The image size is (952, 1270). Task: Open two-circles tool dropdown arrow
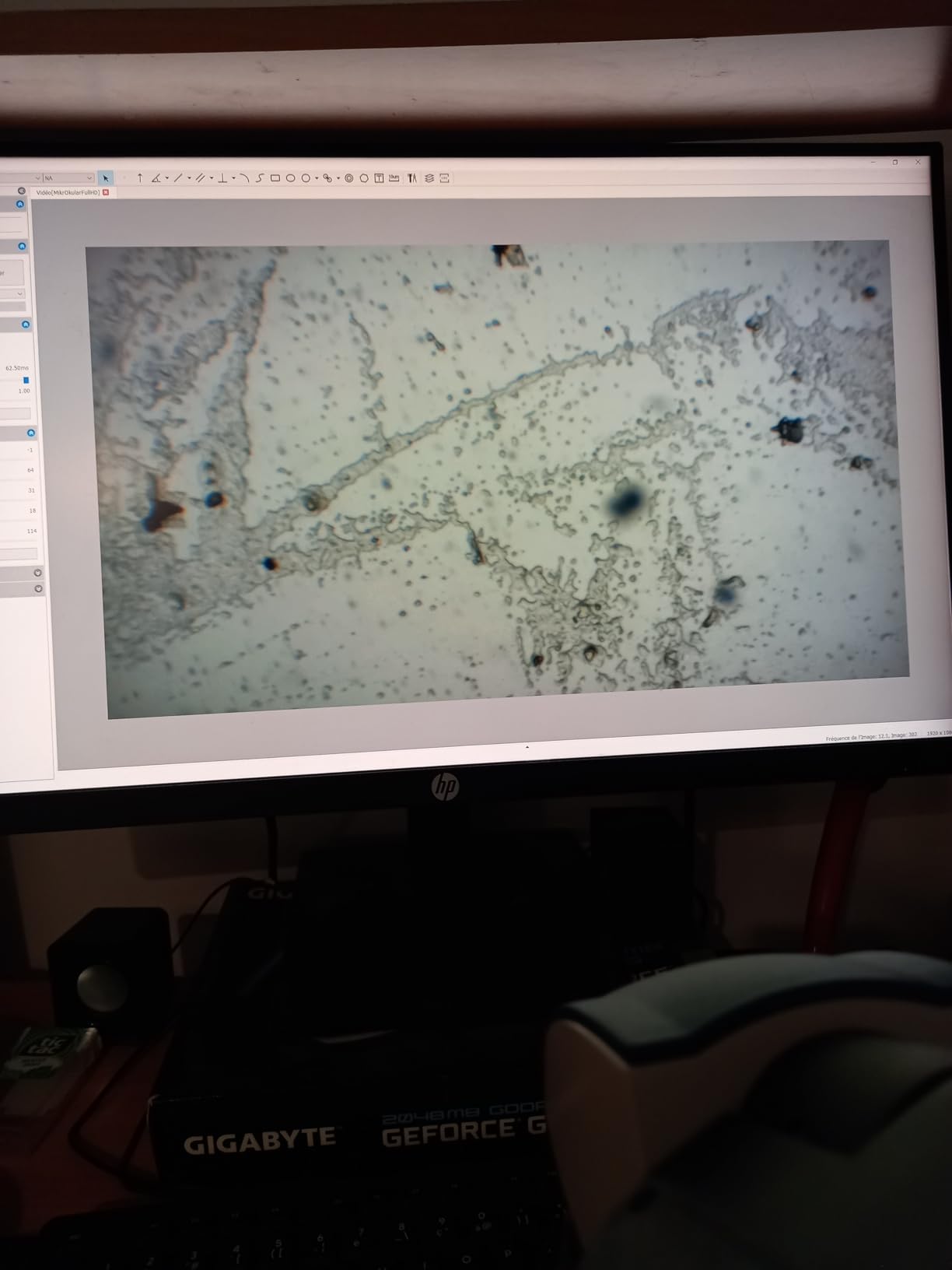pyautogui.click(x=338, y=178)
